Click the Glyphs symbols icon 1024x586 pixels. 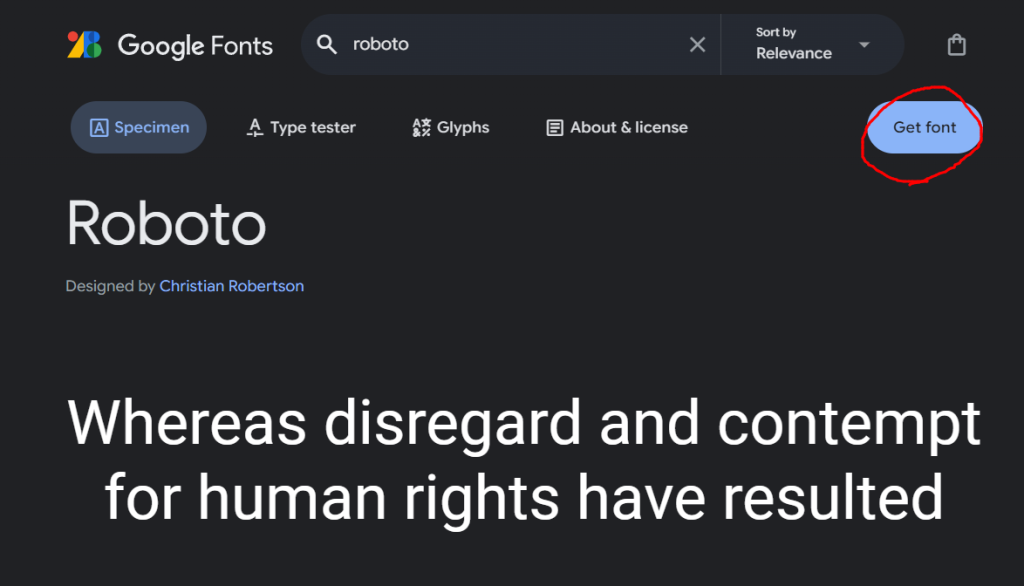tap(421, 127)
